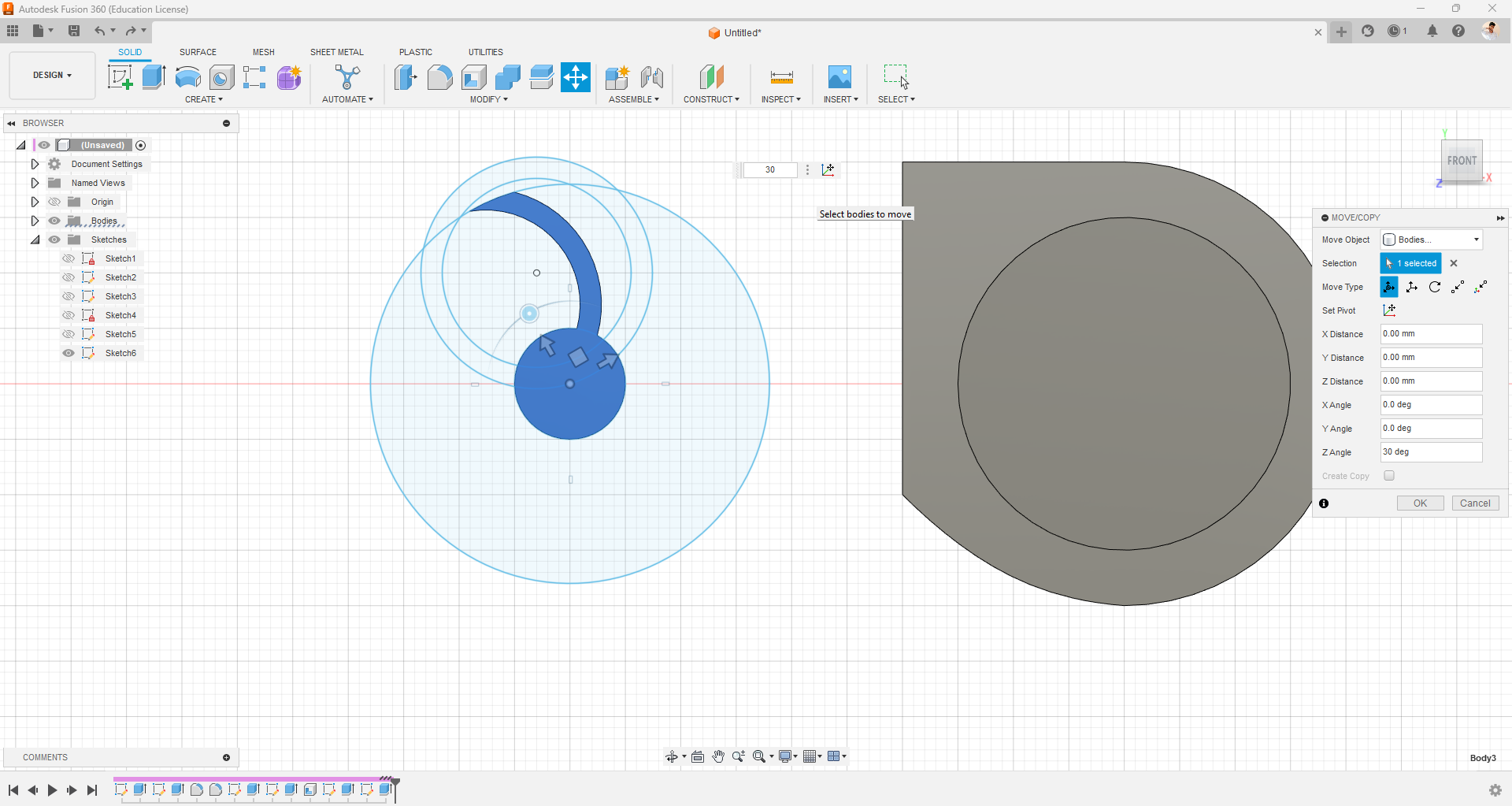Click the Revolve tool icon

pyautogui.click(x=187, y=77)
